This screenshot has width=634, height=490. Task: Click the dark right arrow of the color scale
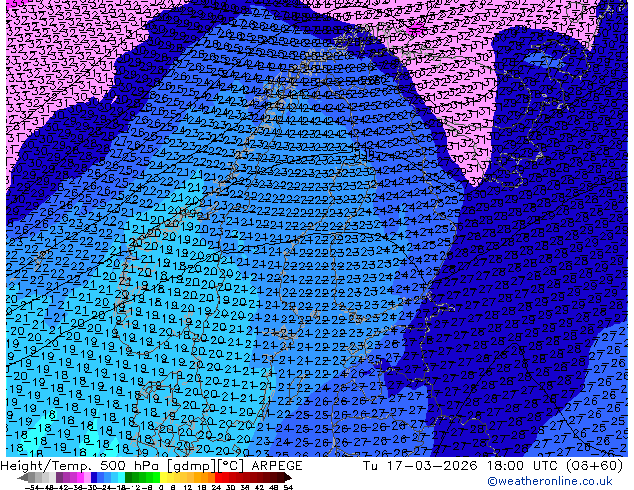click(288, 478)
